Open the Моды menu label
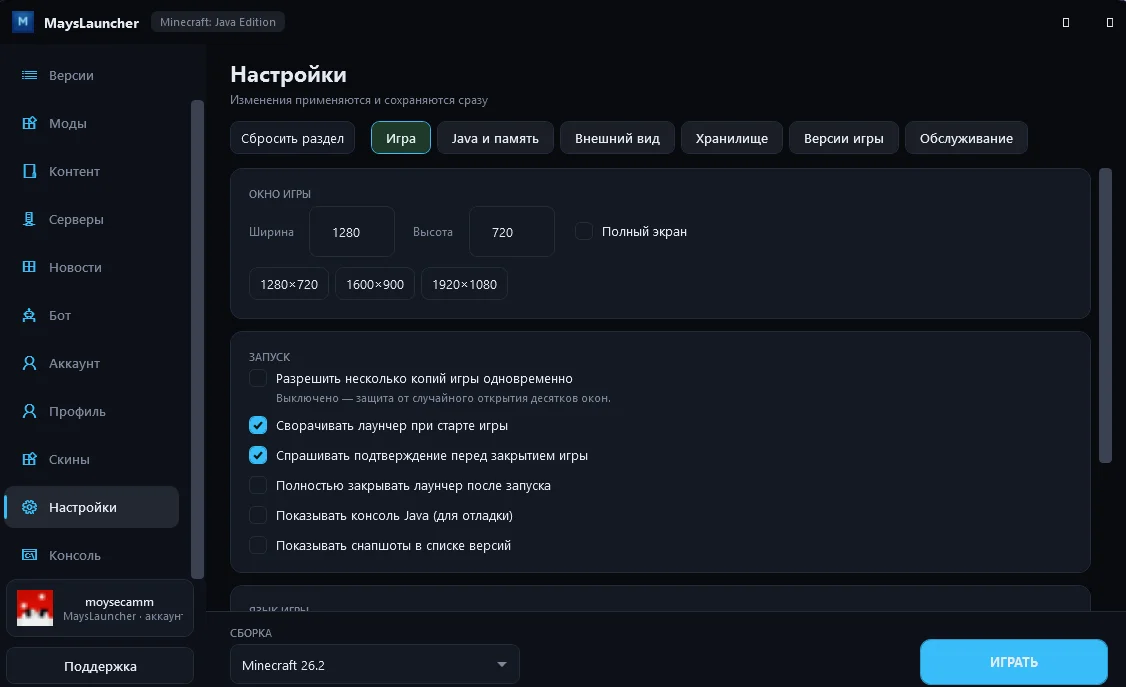The width and height of the screenshot is (1126, 687). tap(68, 123)
